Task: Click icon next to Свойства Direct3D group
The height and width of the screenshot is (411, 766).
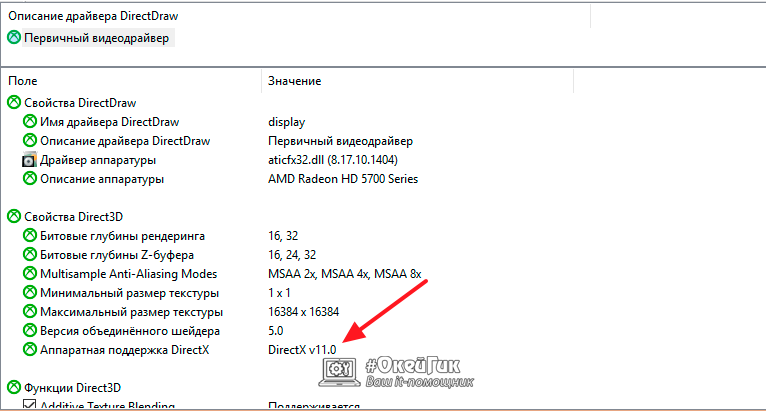Action: tap(14, 216)
